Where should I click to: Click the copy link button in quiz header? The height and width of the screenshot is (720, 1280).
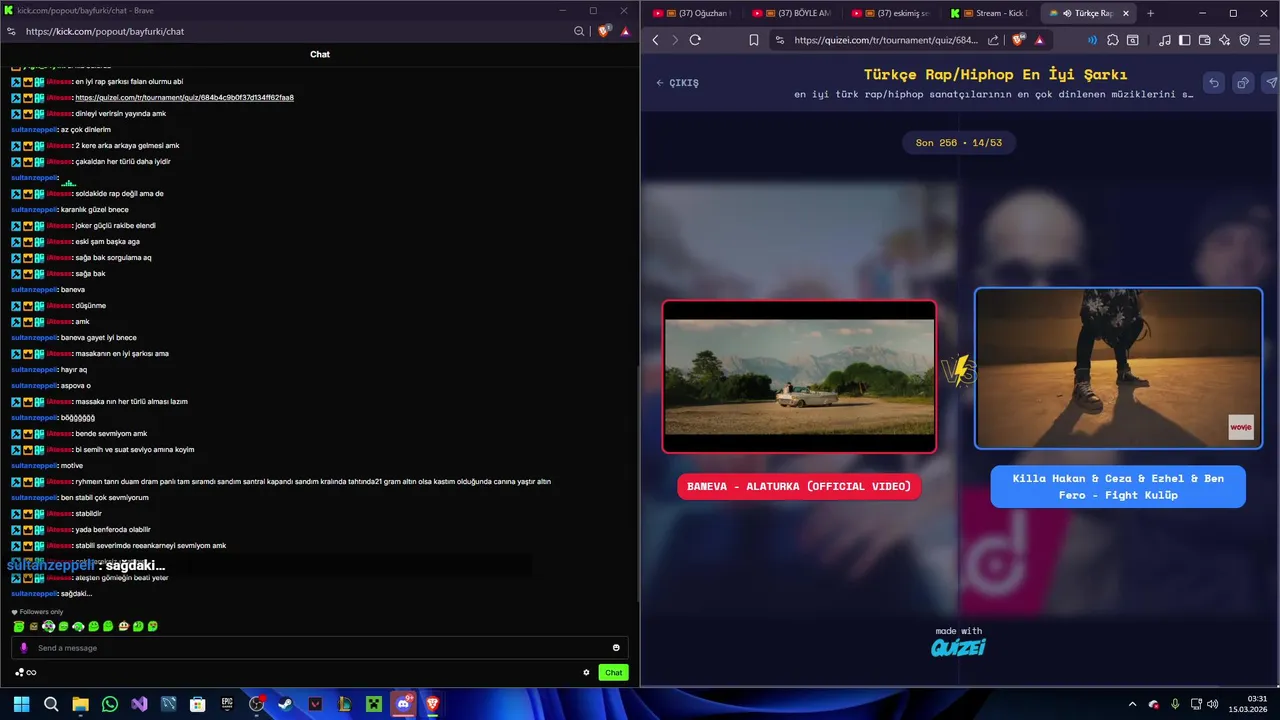coord(1243,83)
